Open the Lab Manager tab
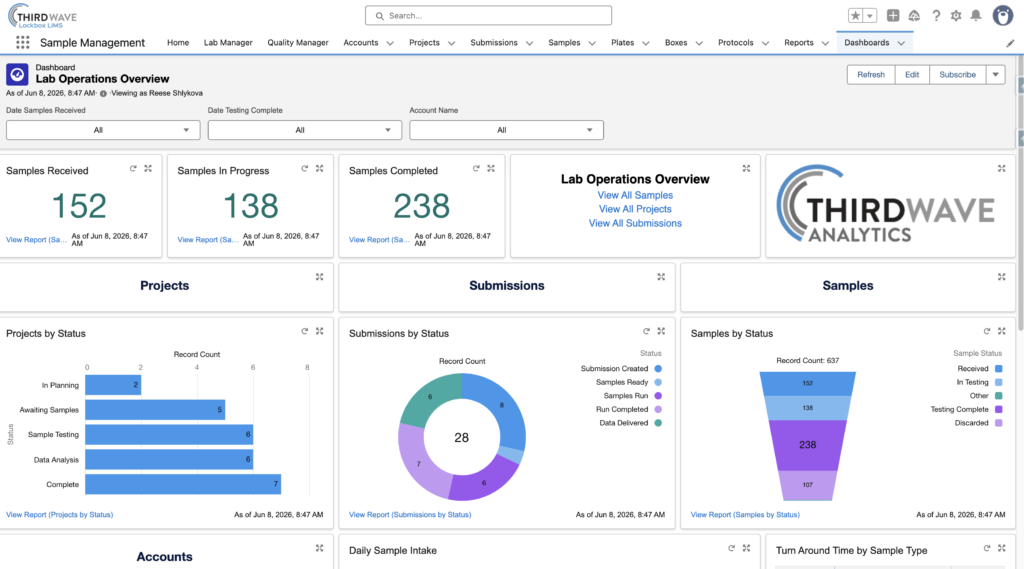The width and height of the screenshot is (1024, 569). tap(228, 42)
